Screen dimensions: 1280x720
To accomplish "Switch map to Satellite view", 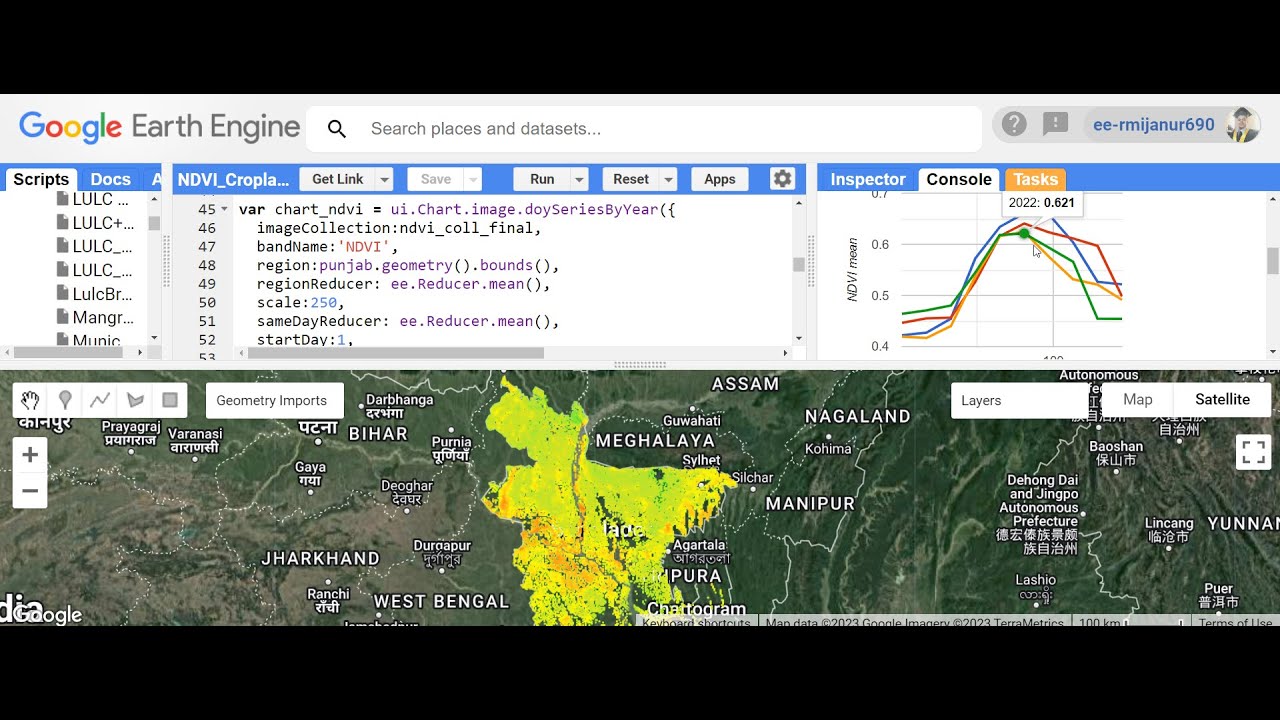I will click(1222, 399).
